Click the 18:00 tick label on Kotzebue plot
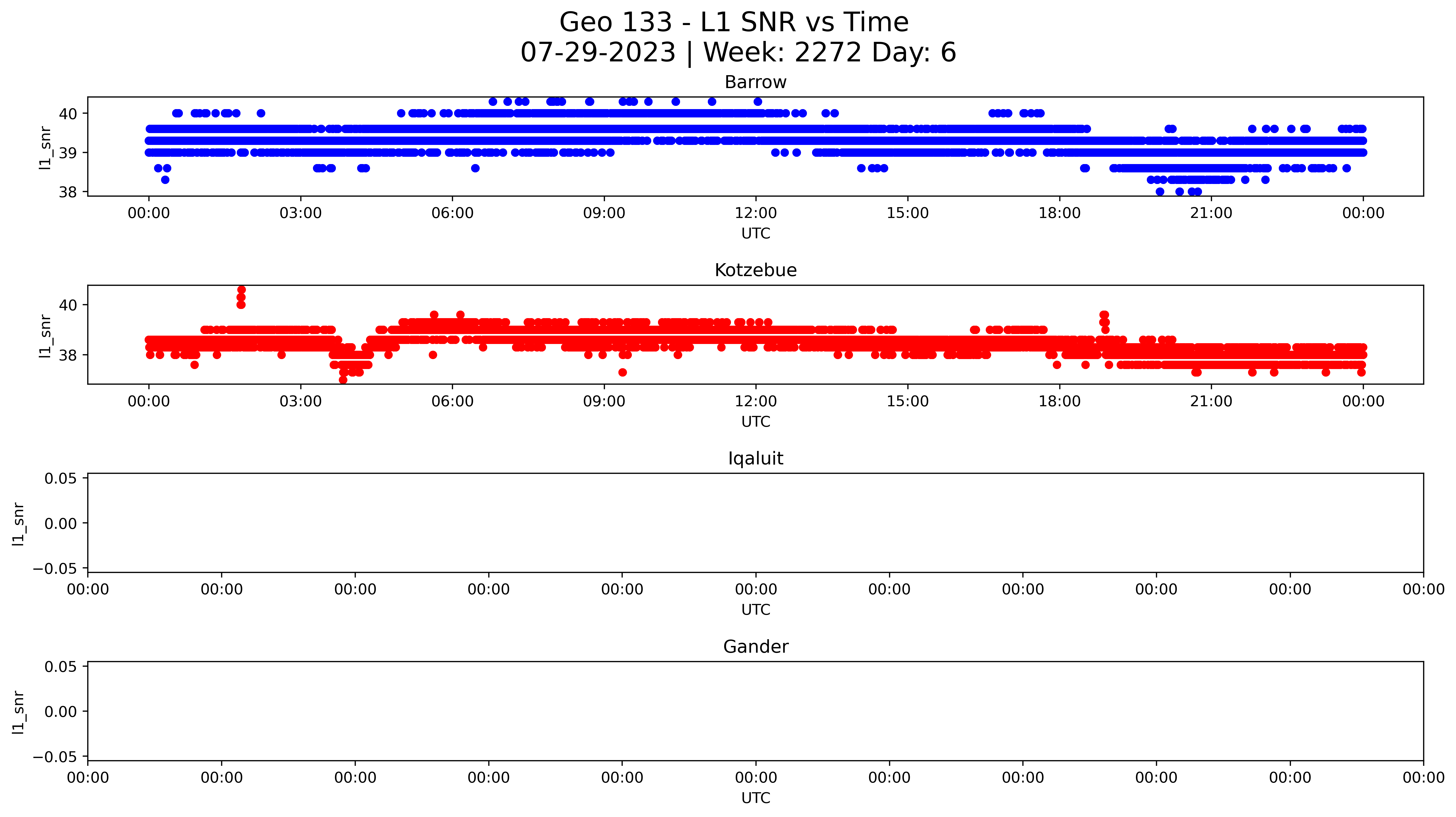The height and width of the screenshot is (817, 1456). click(x=1059, y=401)
